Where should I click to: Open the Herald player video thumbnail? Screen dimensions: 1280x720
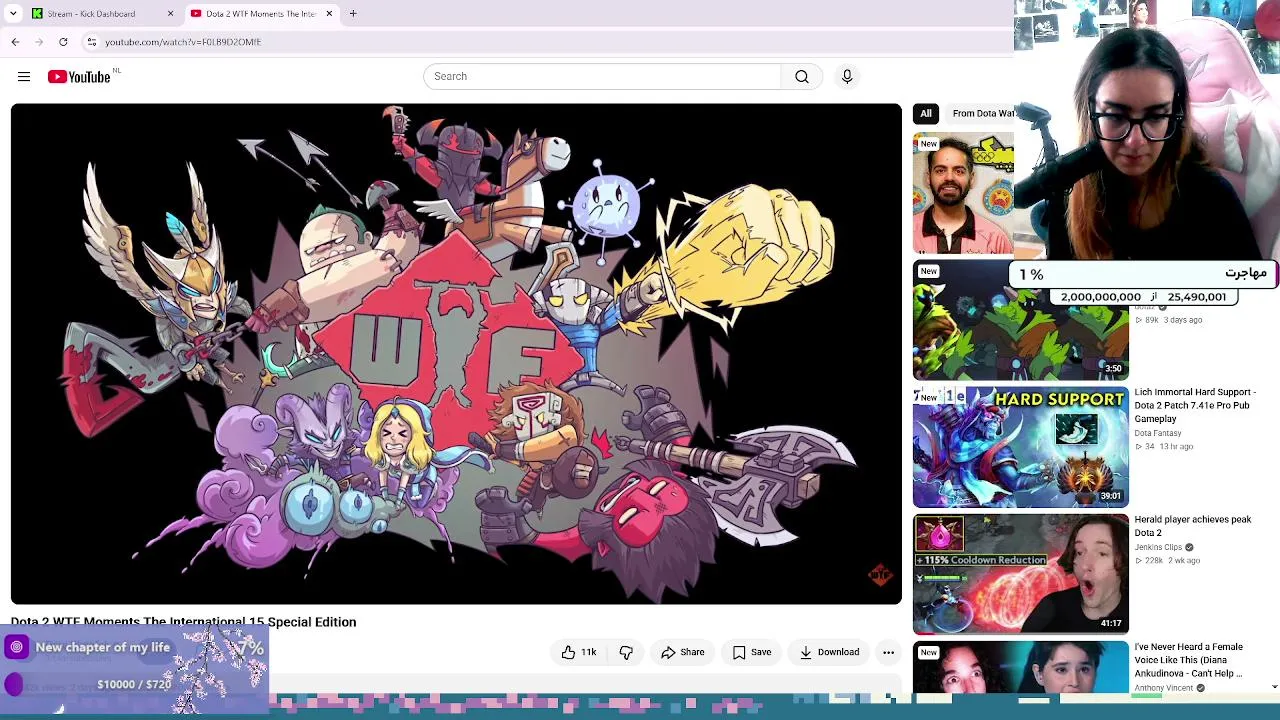click(1021, 574)
